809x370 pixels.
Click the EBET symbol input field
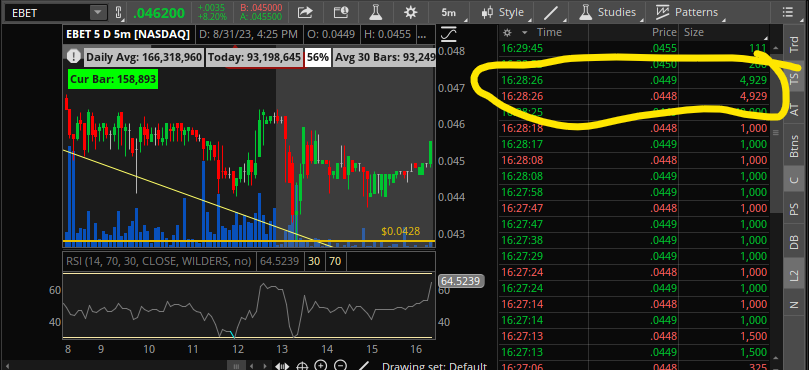click(47, 12)
